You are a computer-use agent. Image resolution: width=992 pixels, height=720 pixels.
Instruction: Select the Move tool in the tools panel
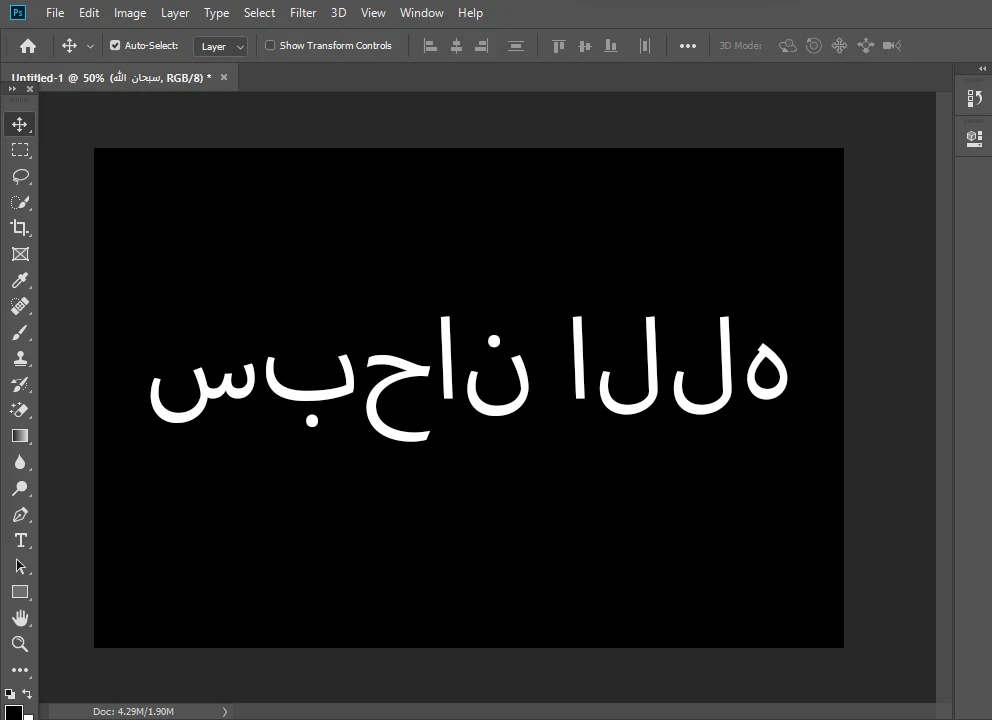[x=20, y=124]
